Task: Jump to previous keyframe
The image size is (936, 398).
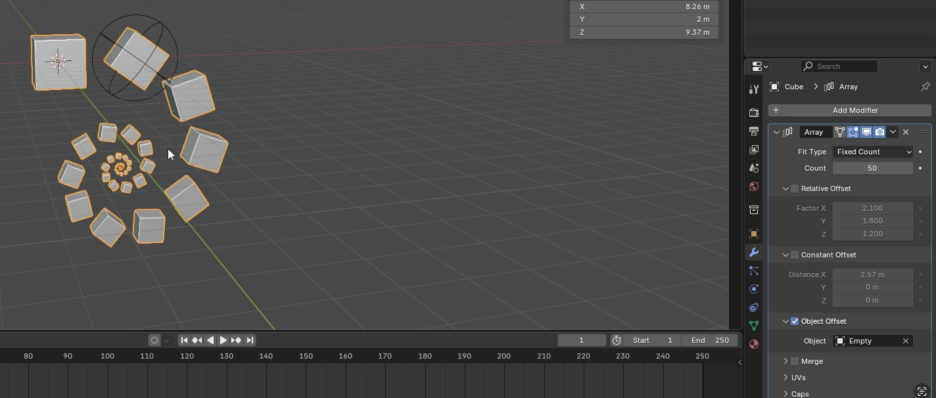Action: [197, 340]
